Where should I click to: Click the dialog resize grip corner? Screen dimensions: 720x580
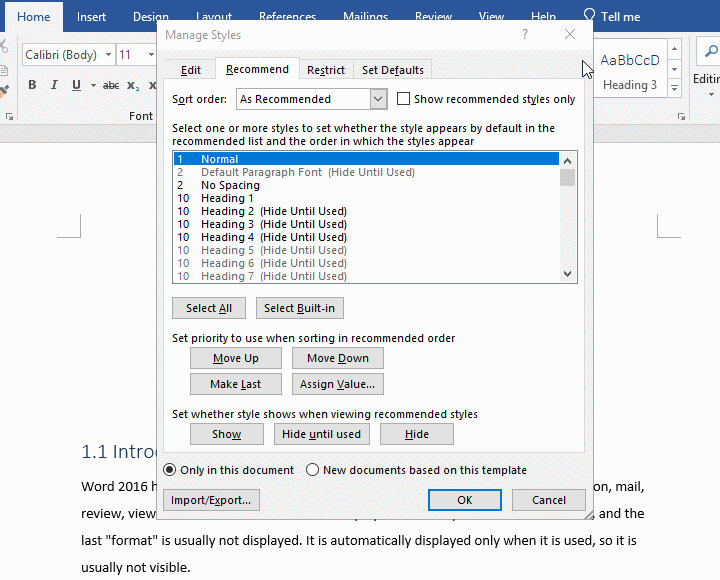[588, 514]
